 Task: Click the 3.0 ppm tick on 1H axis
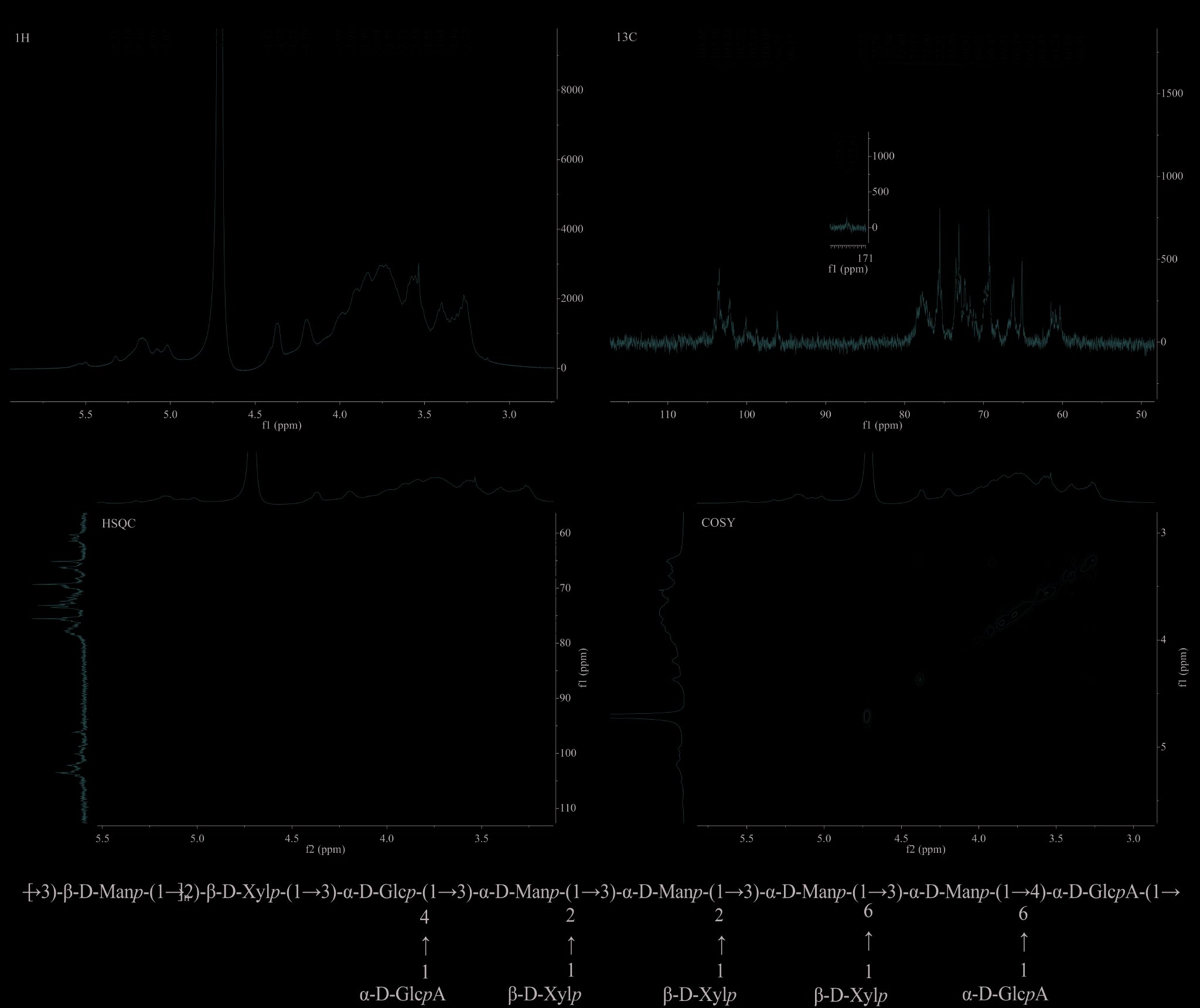tap(510, 414)
